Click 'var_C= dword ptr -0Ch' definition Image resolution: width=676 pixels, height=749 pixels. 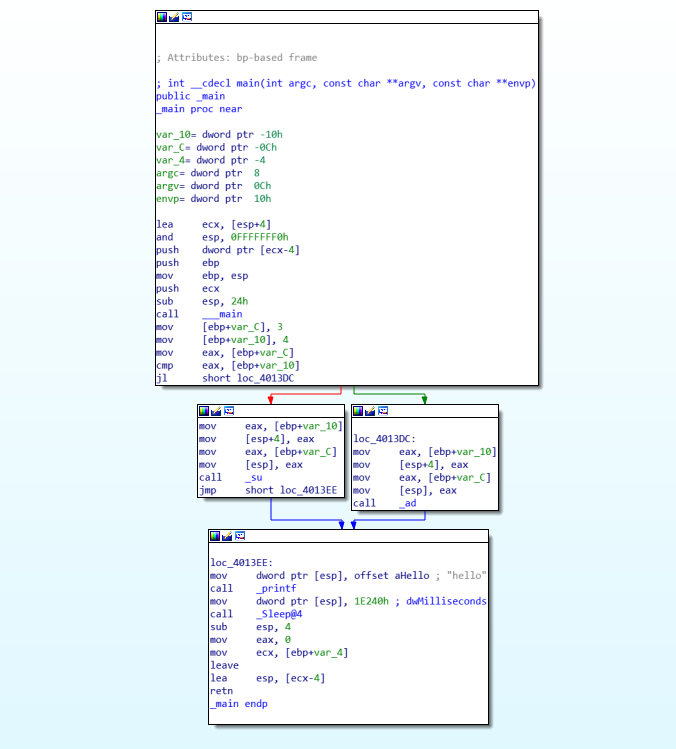click(x=216, y=148)
